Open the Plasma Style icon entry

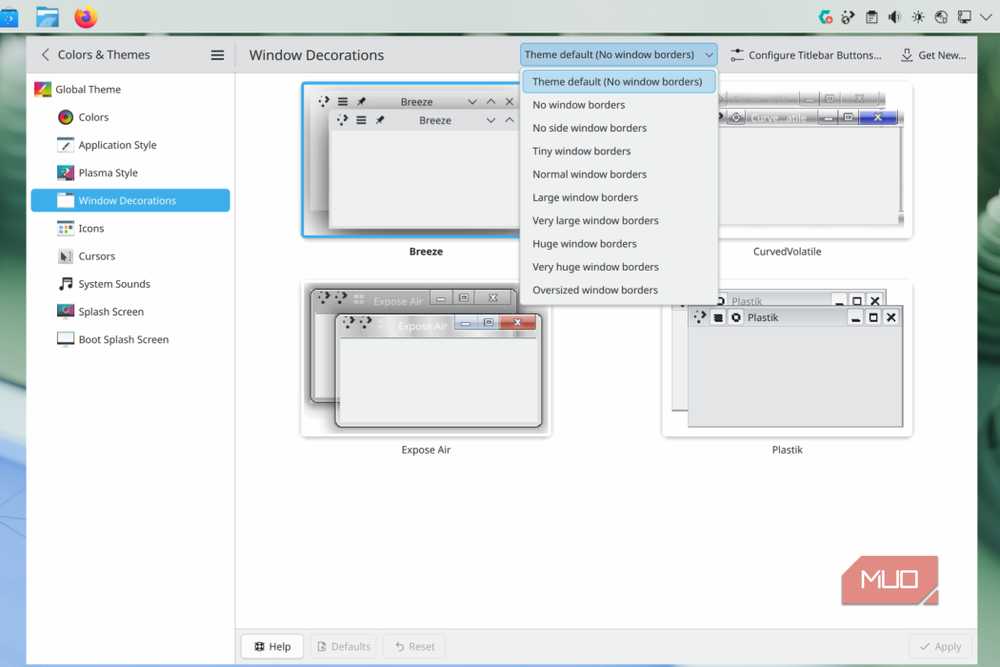66,173
